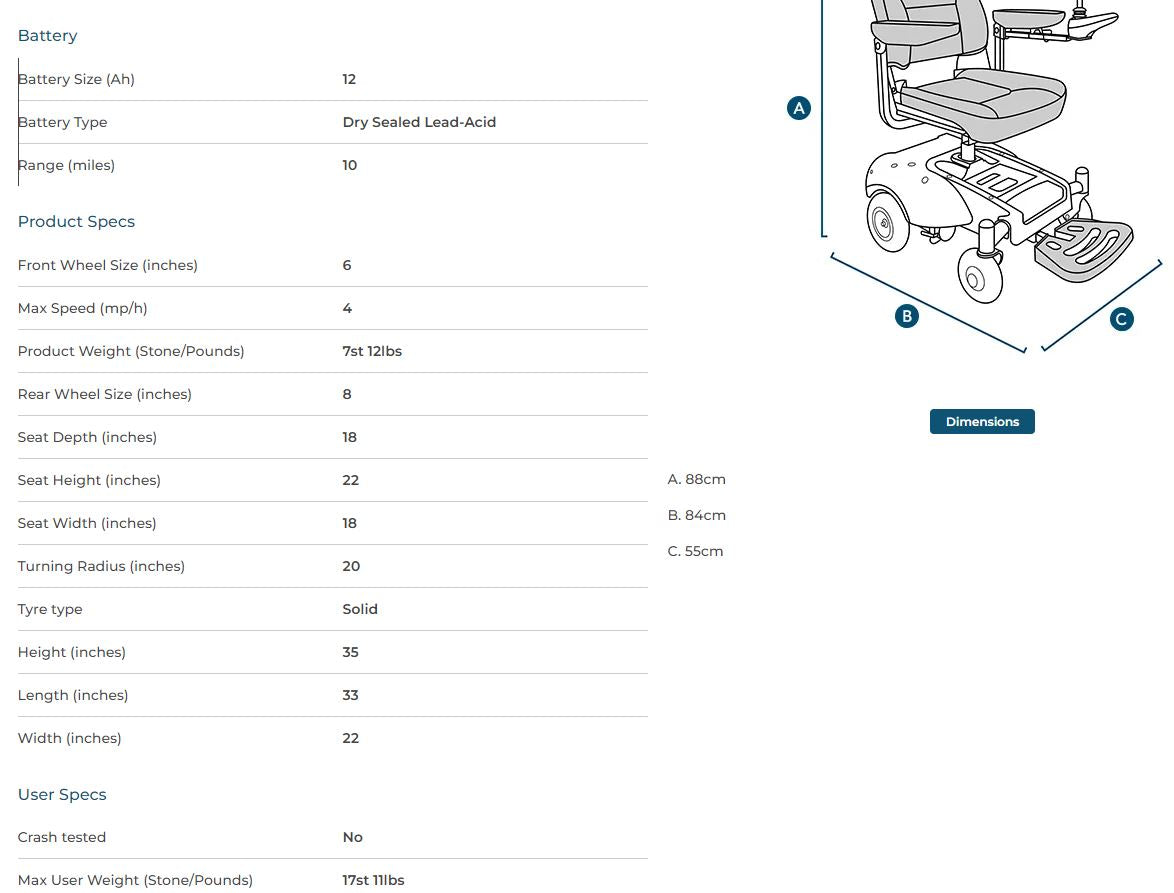
Task: Select the Battery section heading
Action: click(47, 36)
